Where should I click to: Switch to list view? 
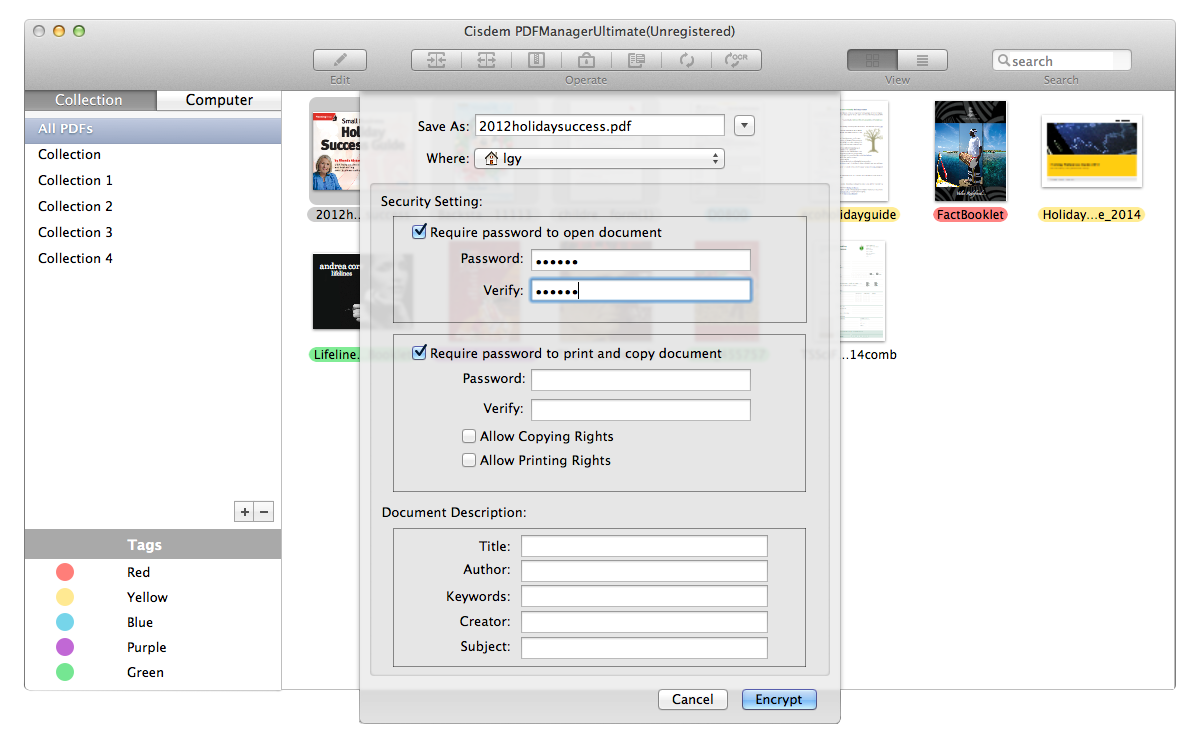[x=922, y=60]
